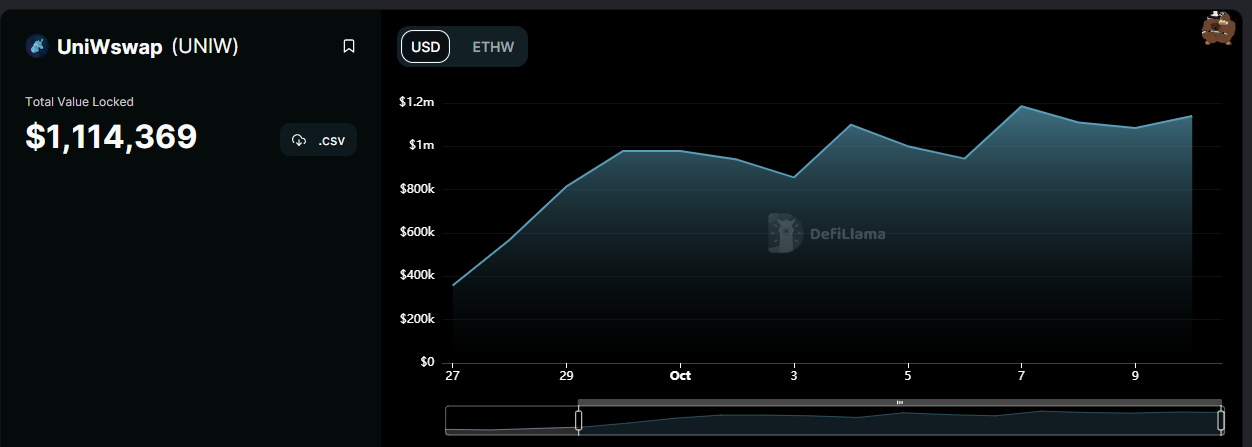The width and height of the screenshot is (1252, 447).
Task: Click the 3 date label on x-axis
Action: (x=794, y=377)
